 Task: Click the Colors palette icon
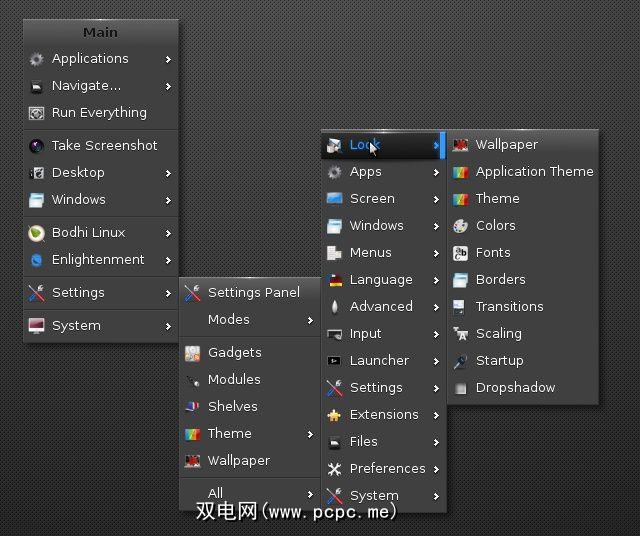coord(460,226)
